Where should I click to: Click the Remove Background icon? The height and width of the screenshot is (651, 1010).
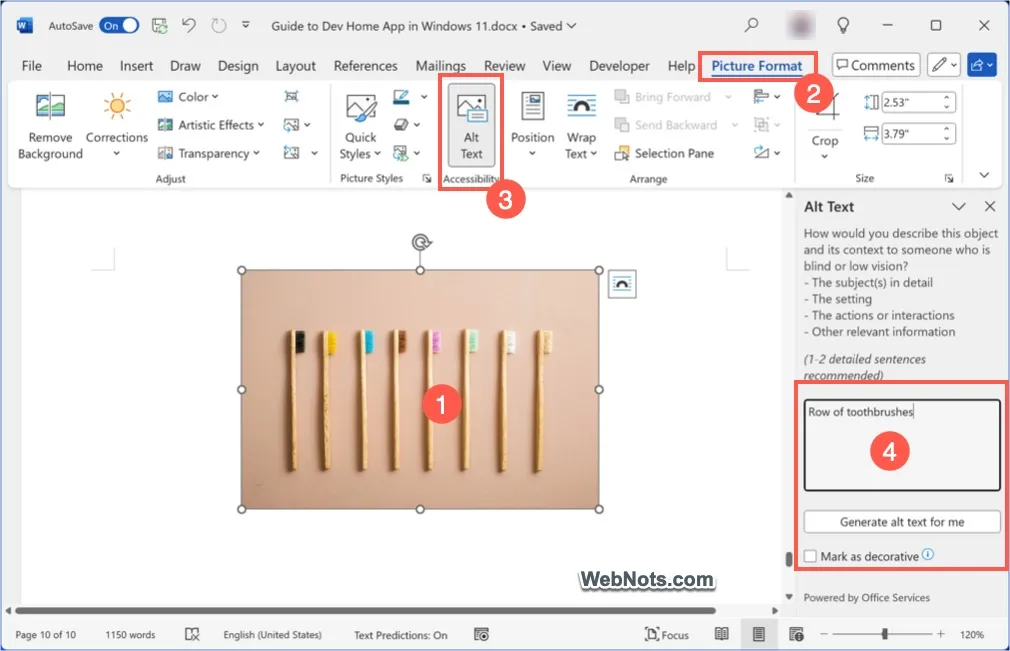pos(50,108)
